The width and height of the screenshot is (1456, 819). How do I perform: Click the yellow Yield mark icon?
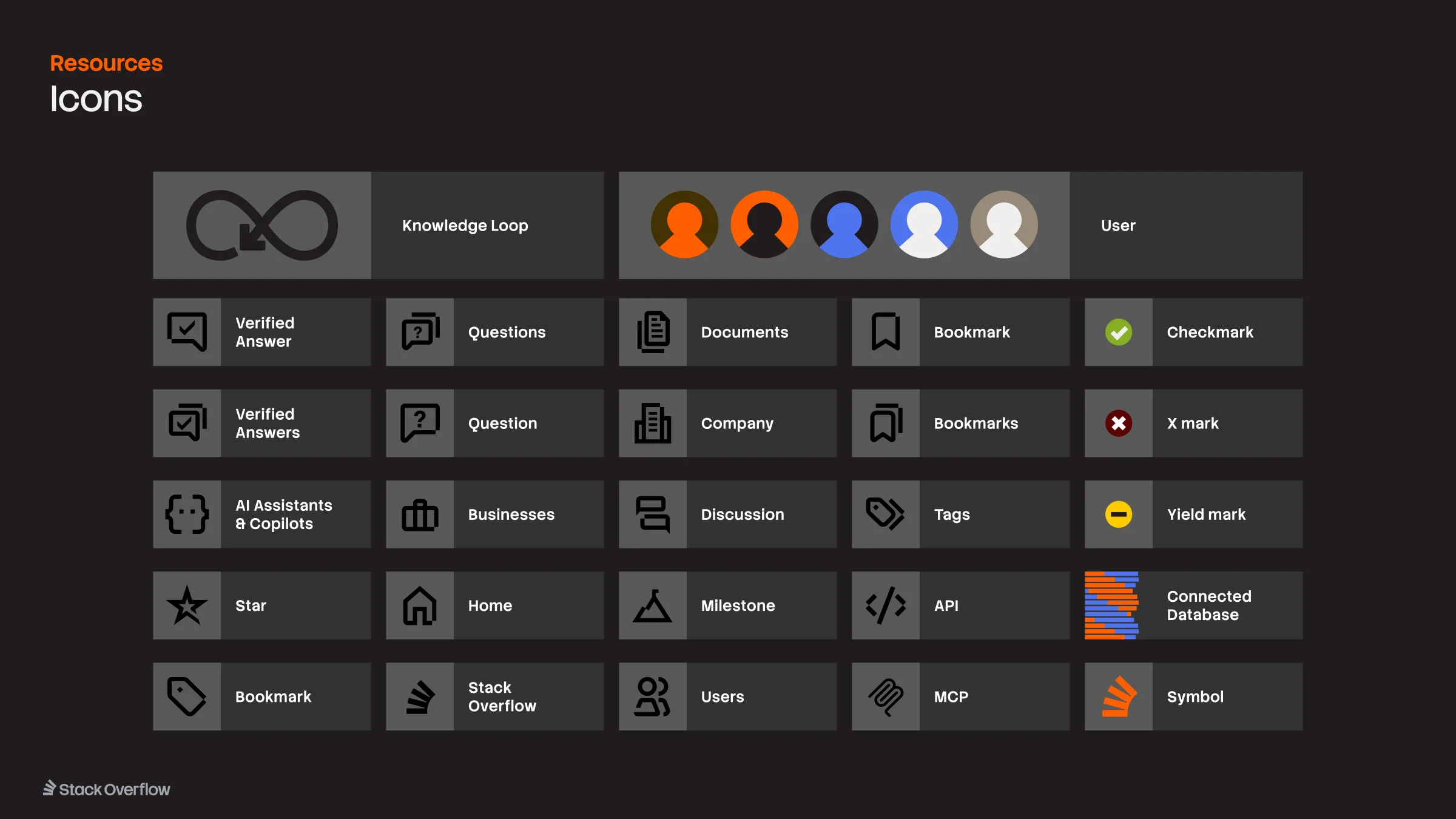pos(1119,514)
